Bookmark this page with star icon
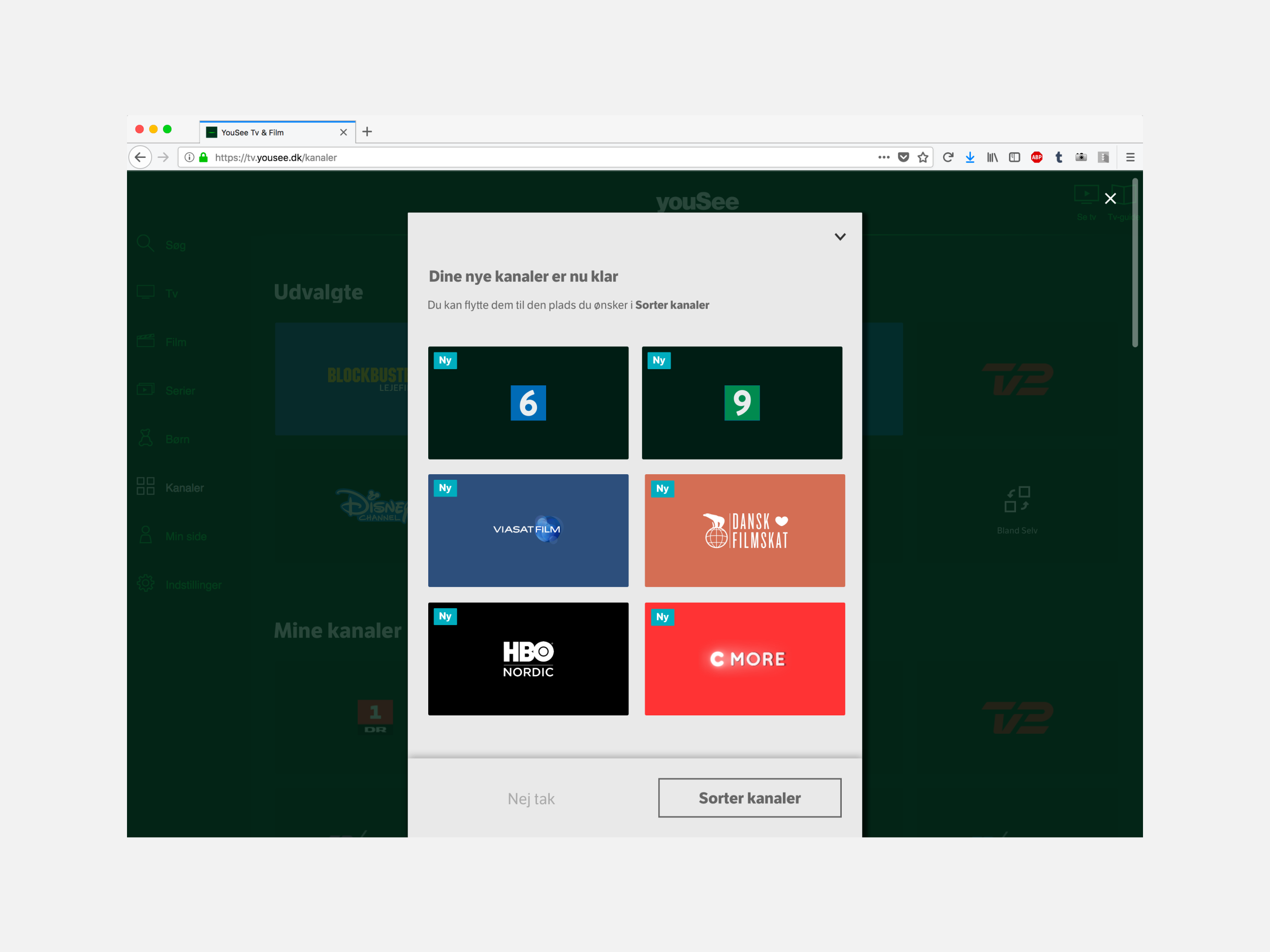The width and height of the screenshot is (1270, 952). 923,157
